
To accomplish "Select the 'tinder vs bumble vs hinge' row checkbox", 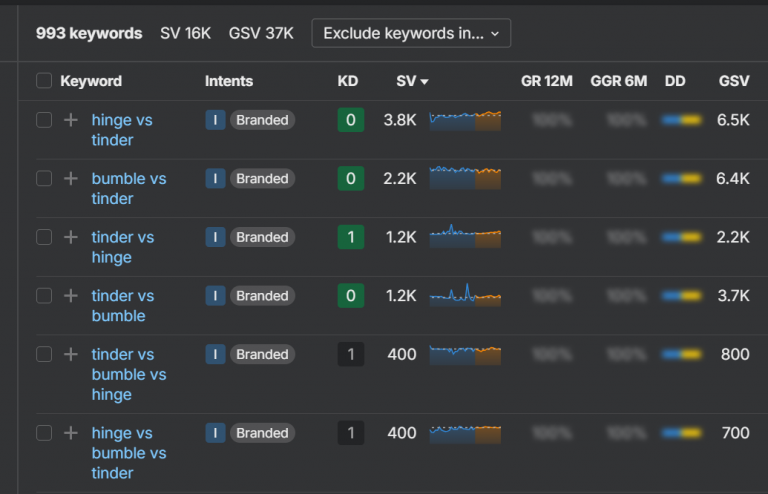I will 44,354.
